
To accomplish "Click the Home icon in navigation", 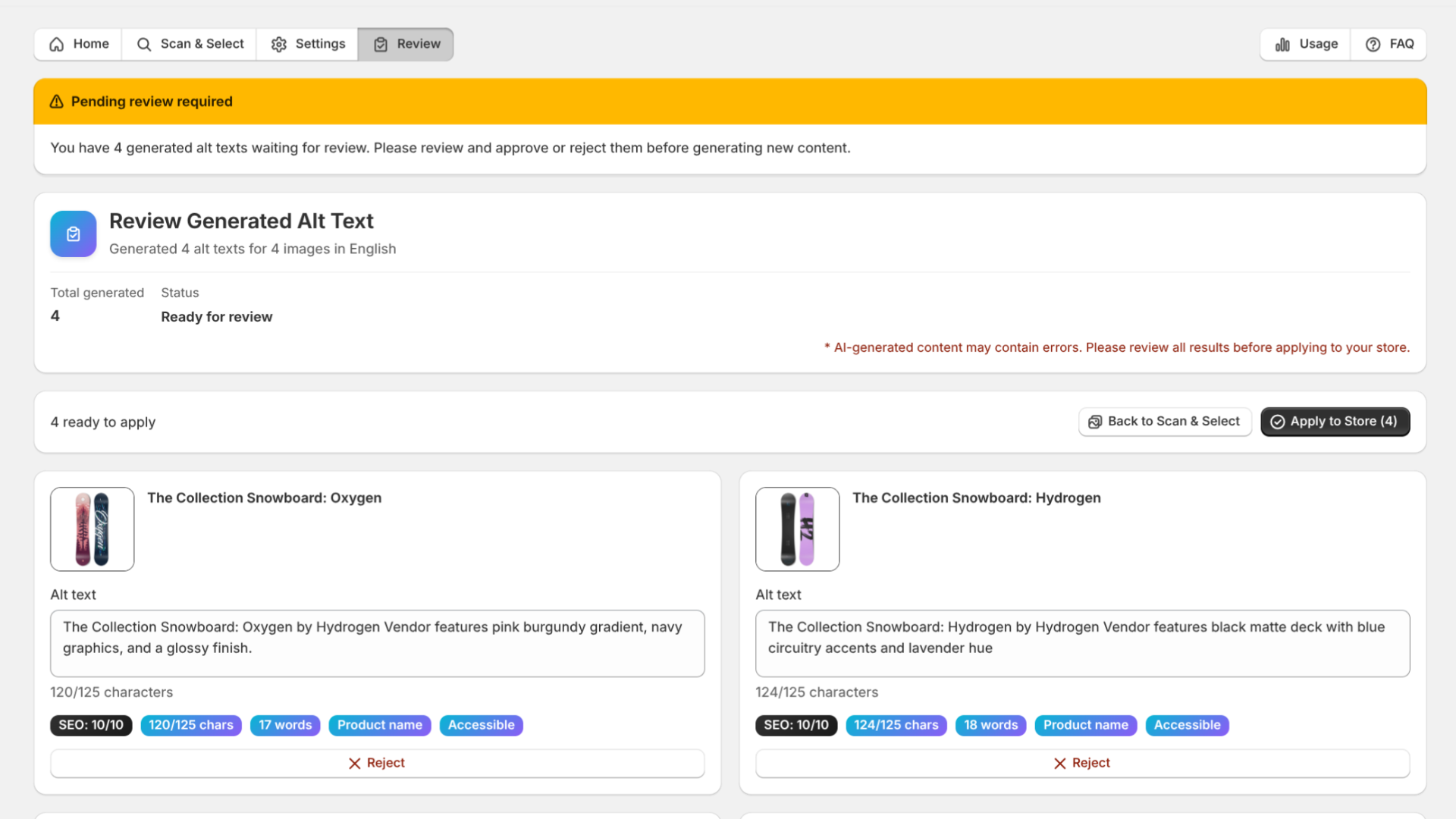I will click(x=56, y=44).
